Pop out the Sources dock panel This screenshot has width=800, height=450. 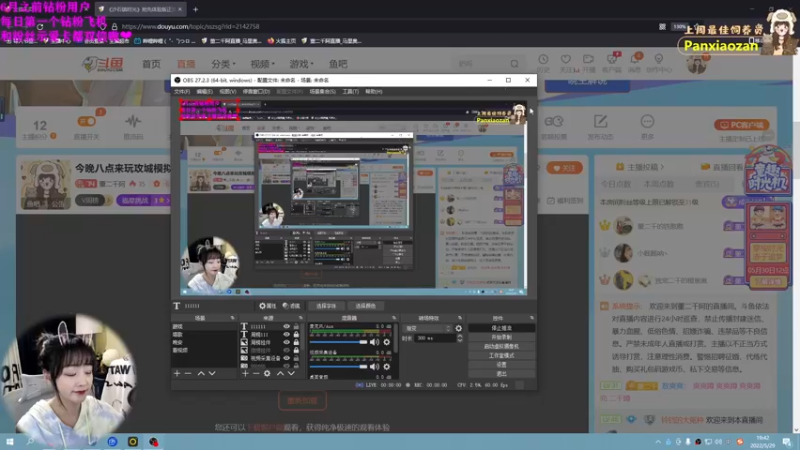tap(301, 318)
